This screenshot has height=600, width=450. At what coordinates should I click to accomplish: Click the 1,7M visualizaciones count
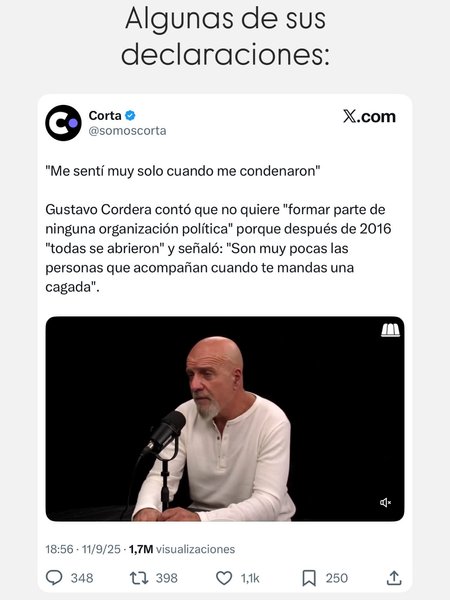pos(182,549)
